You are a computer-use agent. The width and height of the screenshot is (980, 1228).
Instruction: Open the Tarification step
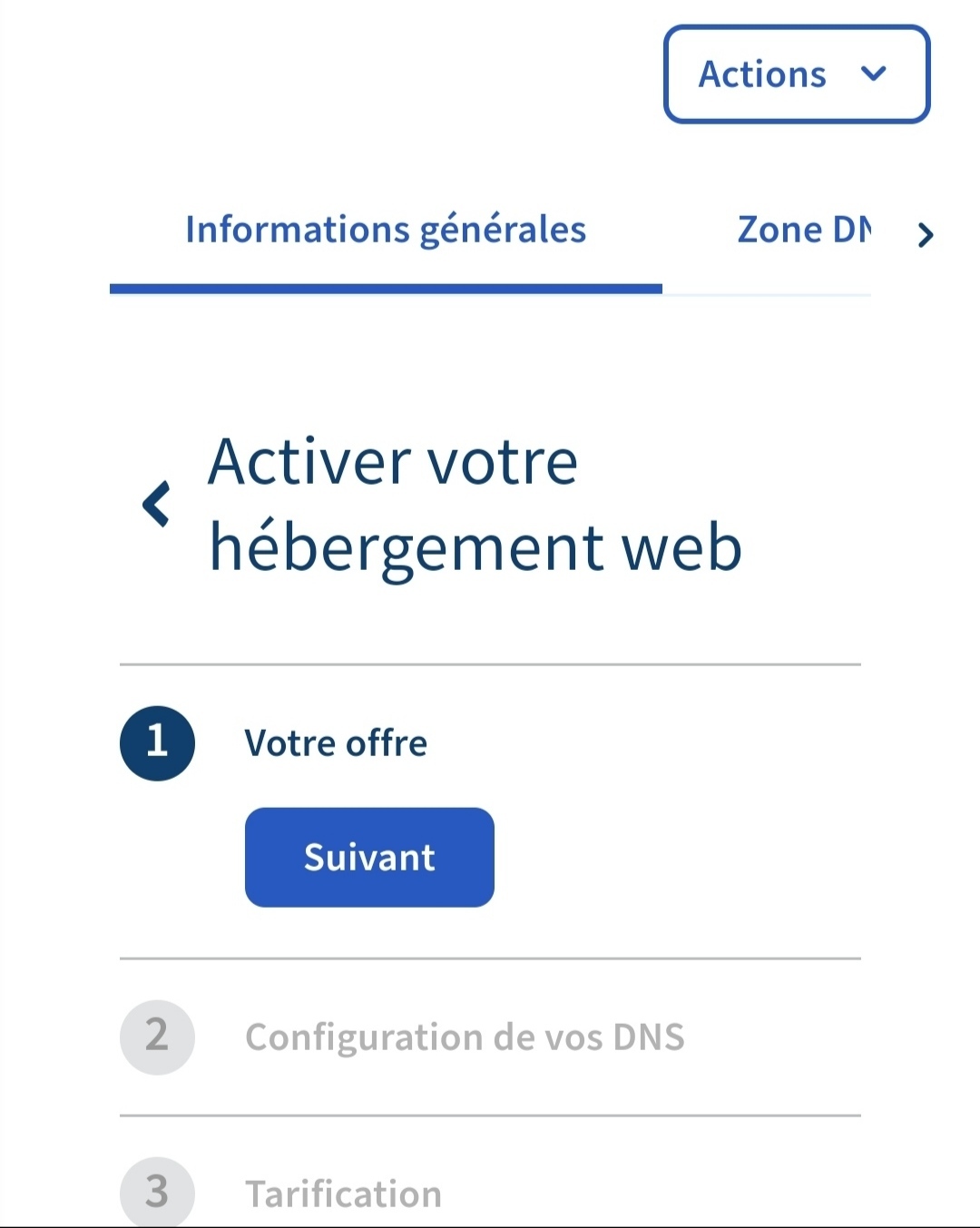pos(343,1194)
